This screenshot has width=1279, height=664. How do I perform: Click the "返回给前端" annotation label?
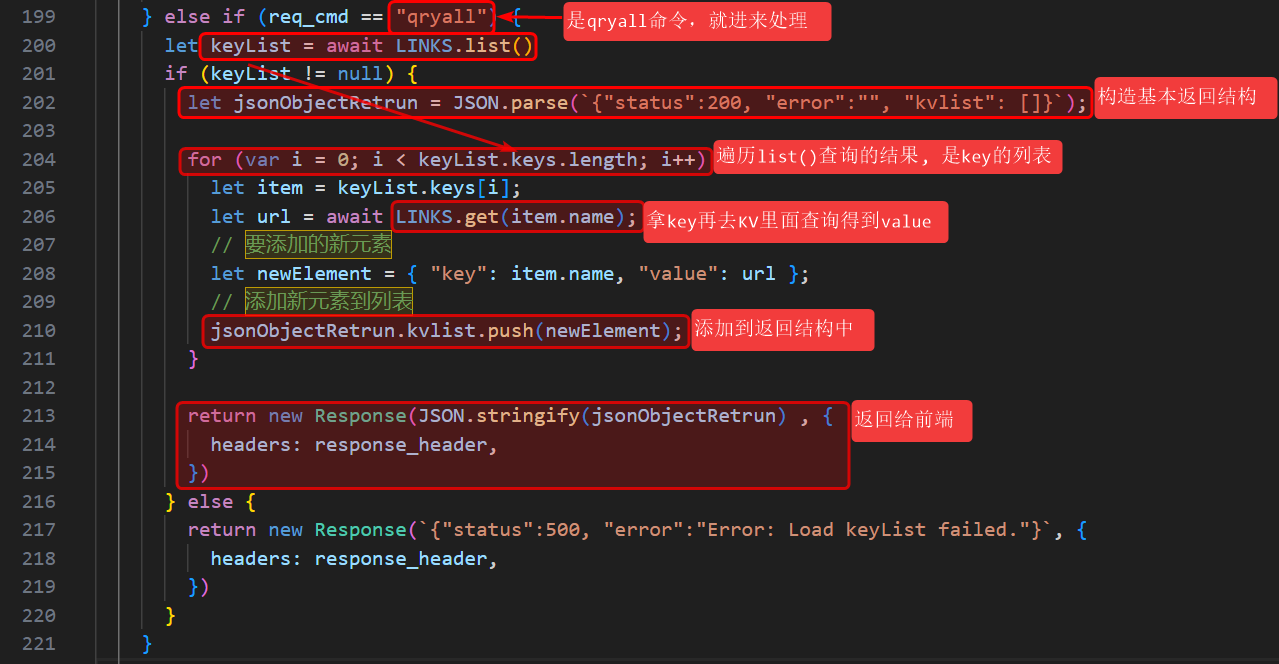click(904, 420)
